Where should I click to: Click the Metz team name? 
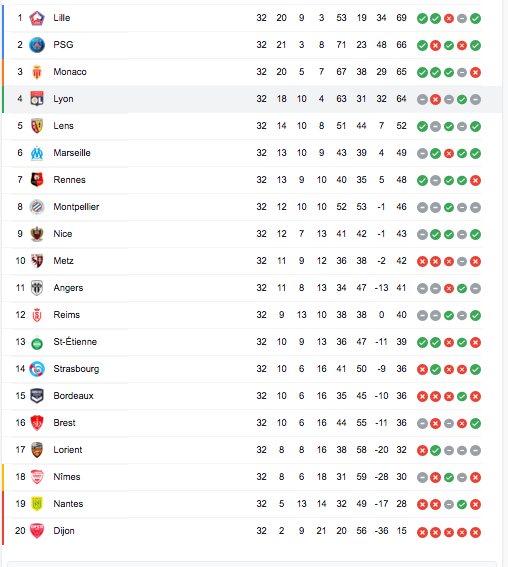point(63,261)
